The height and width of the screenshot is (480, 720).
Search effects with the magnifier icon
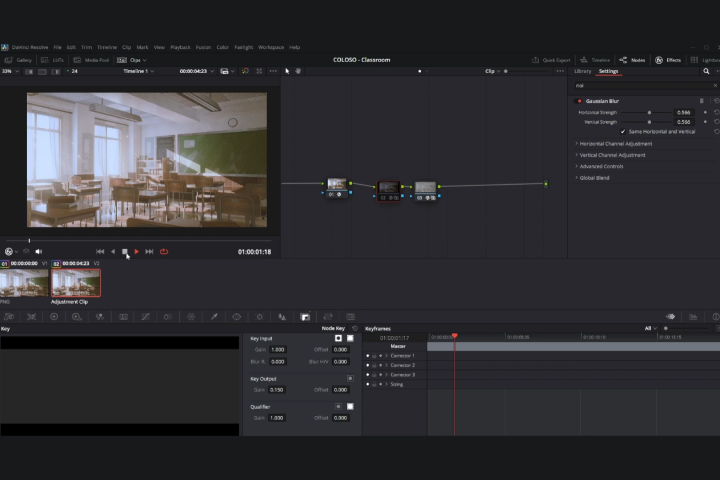click(x=706, y=71)
